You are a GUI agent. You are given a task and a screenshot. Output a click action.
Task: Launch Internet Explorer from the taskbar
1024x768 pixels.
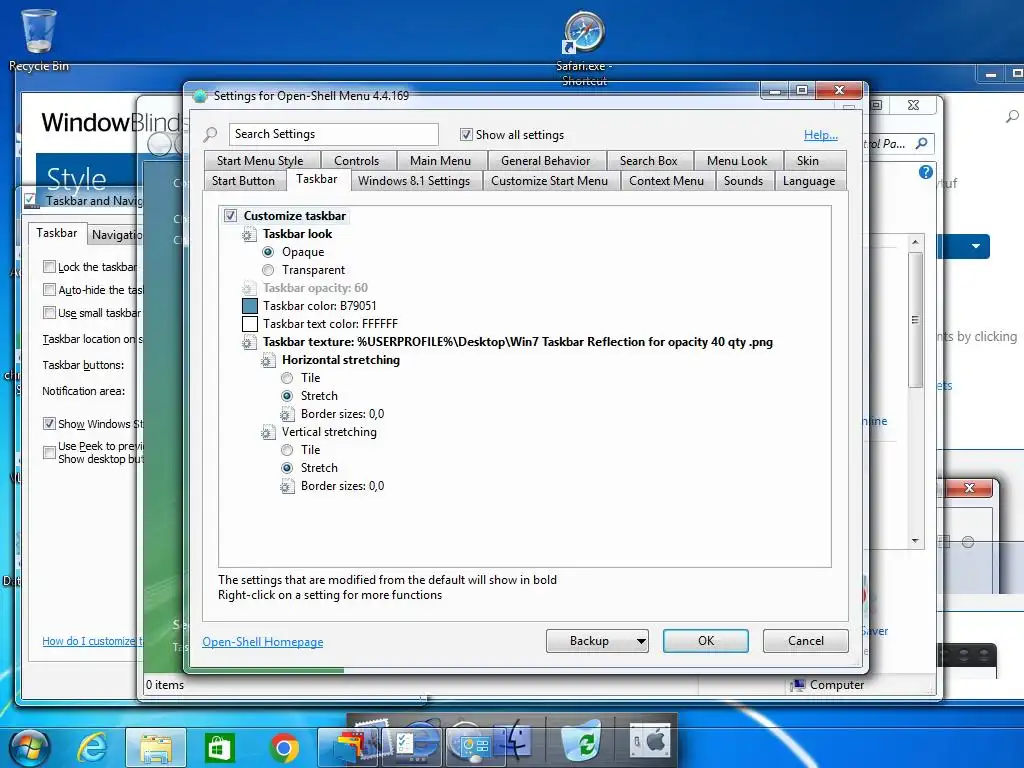[92, 747]
